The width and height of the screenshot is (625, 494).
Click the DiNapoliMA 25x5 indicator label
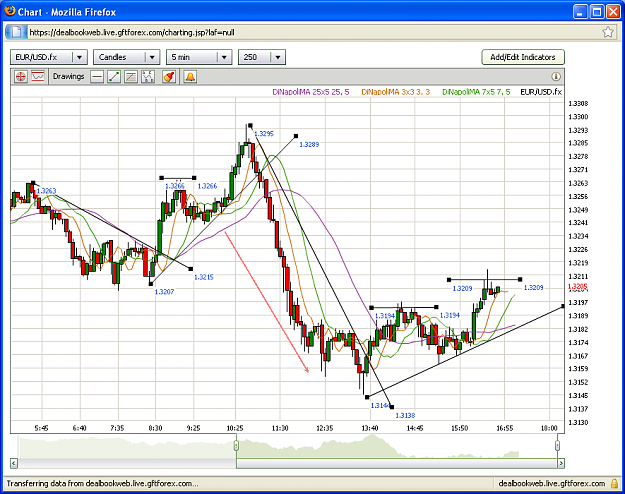point(311,92)
